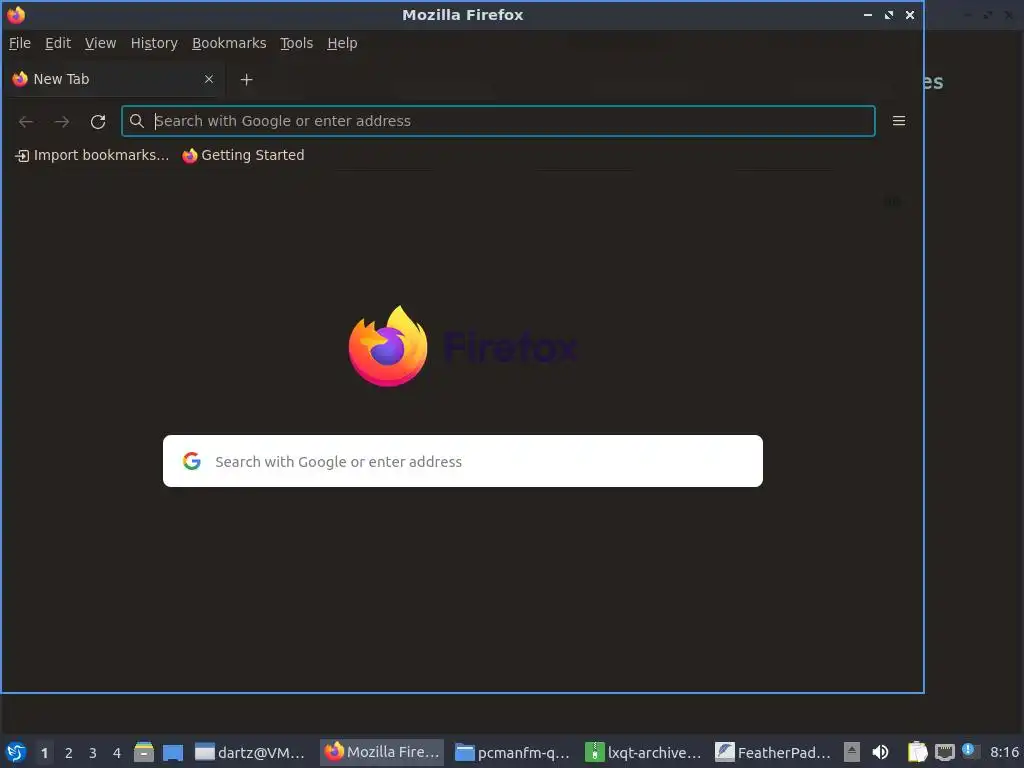Image resolution: width=1024 pixels, height=768 pixels.
Task: Go back one page
Action: coord(26,121)
